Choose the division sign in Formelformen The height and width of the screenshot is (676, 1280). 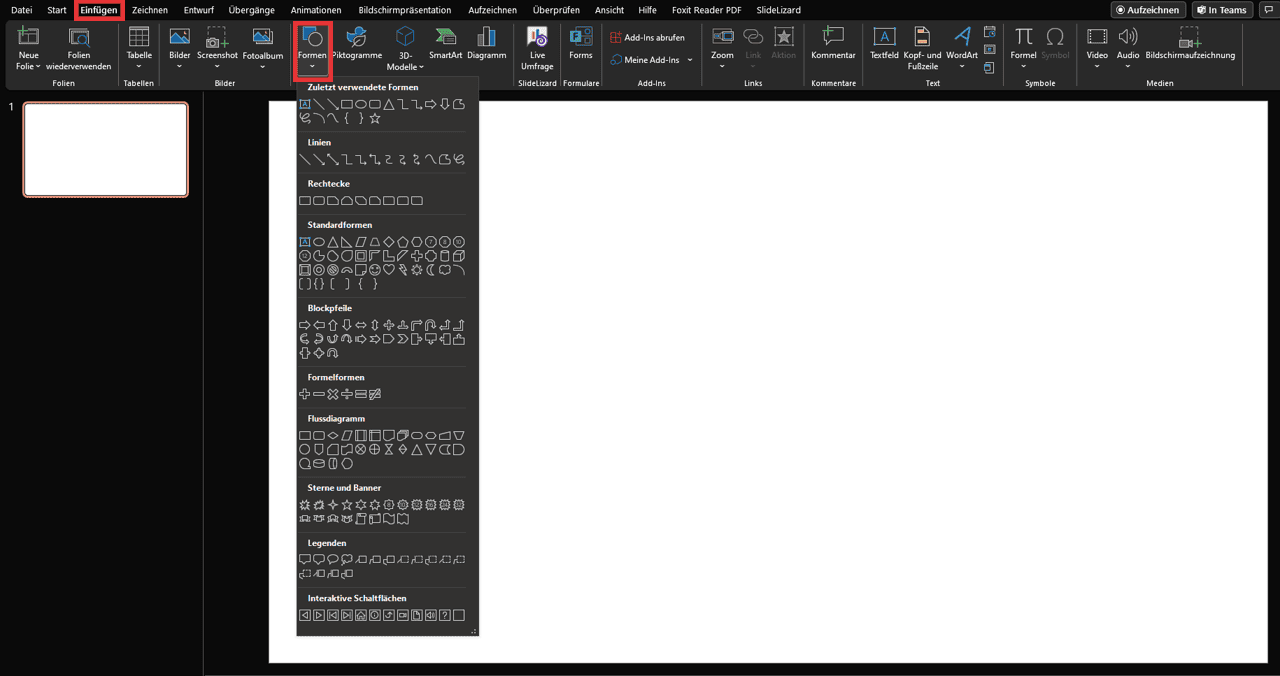point(347,394)
